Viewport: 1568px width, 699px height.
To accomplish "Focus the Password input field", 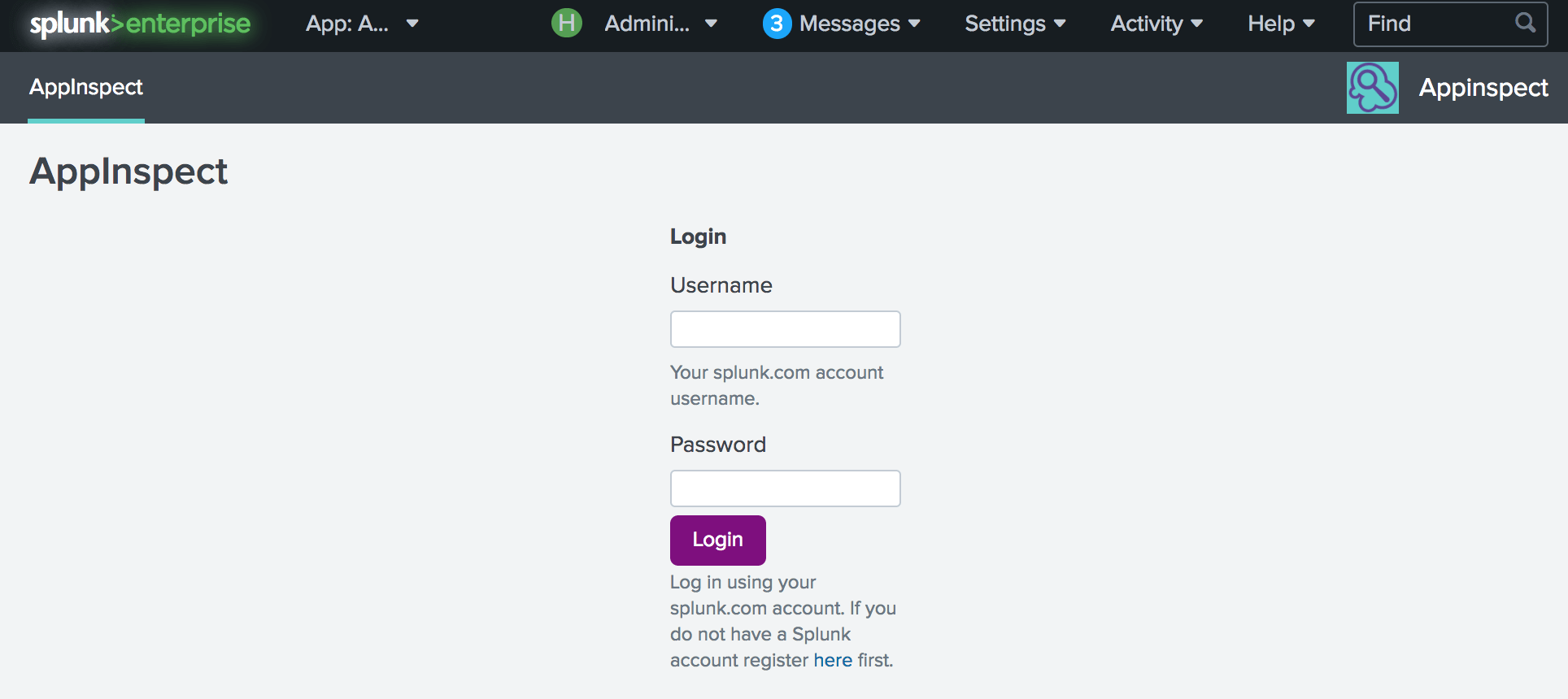I will [x=786, y=488].
